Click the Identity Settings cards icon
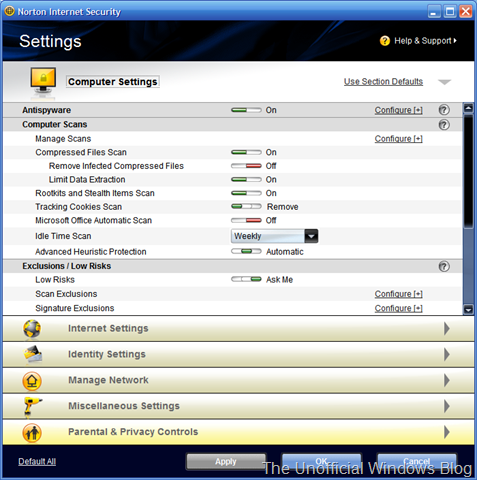This screenshot has width=477, height=480. pos(33,354)
